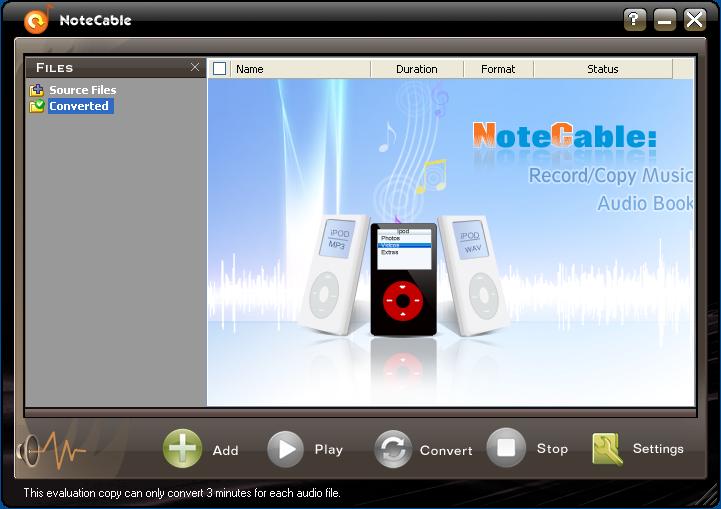
Task: Click the Status column header
Action: 603,69
